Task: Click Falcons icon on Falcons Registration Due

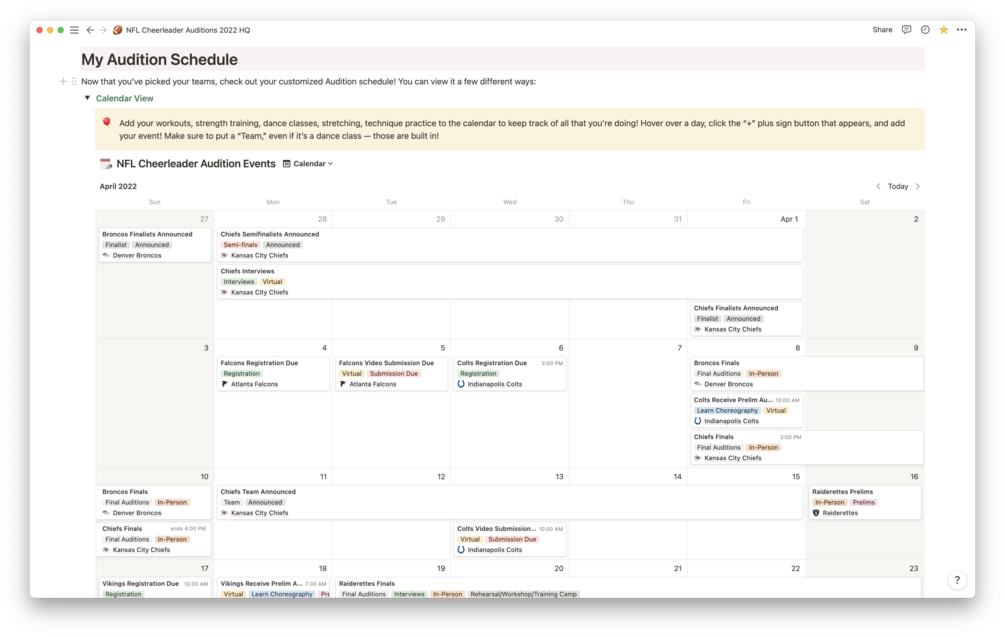Action: coord(224,385)
